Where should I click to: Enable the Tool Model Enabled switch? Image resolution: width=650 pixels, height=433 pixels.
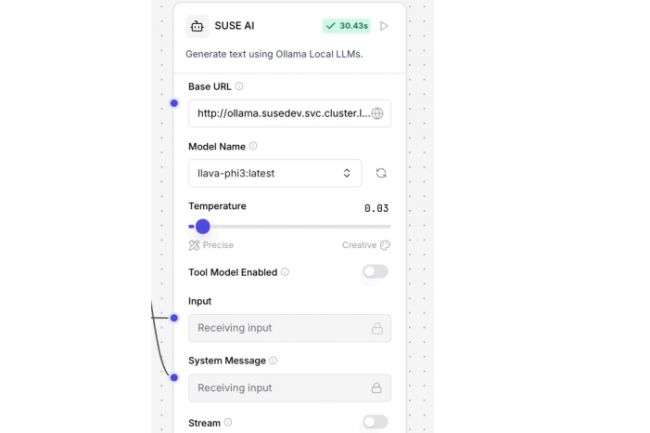click(375, 272)
